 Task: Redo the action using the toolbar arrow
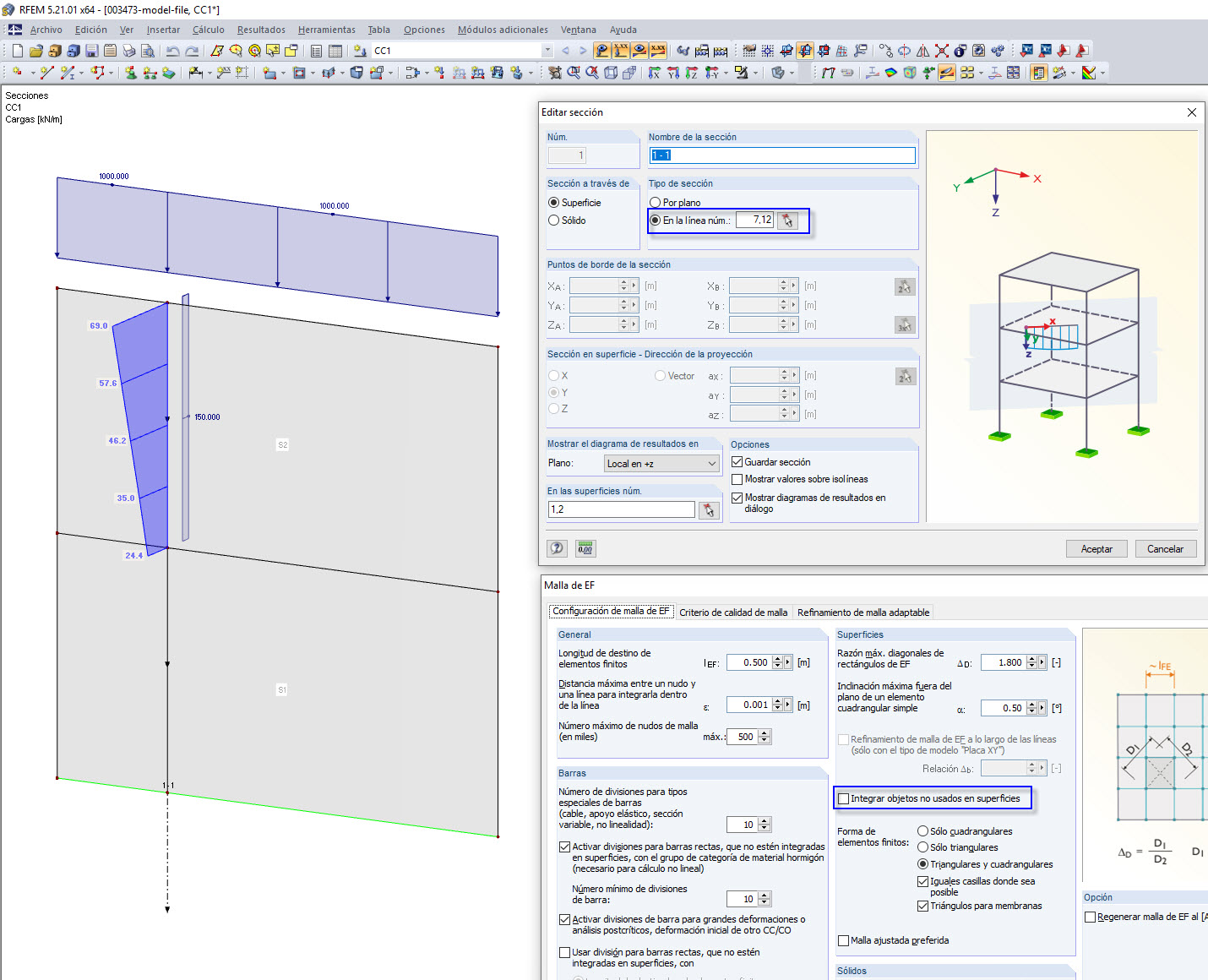(x=192, y=51)
